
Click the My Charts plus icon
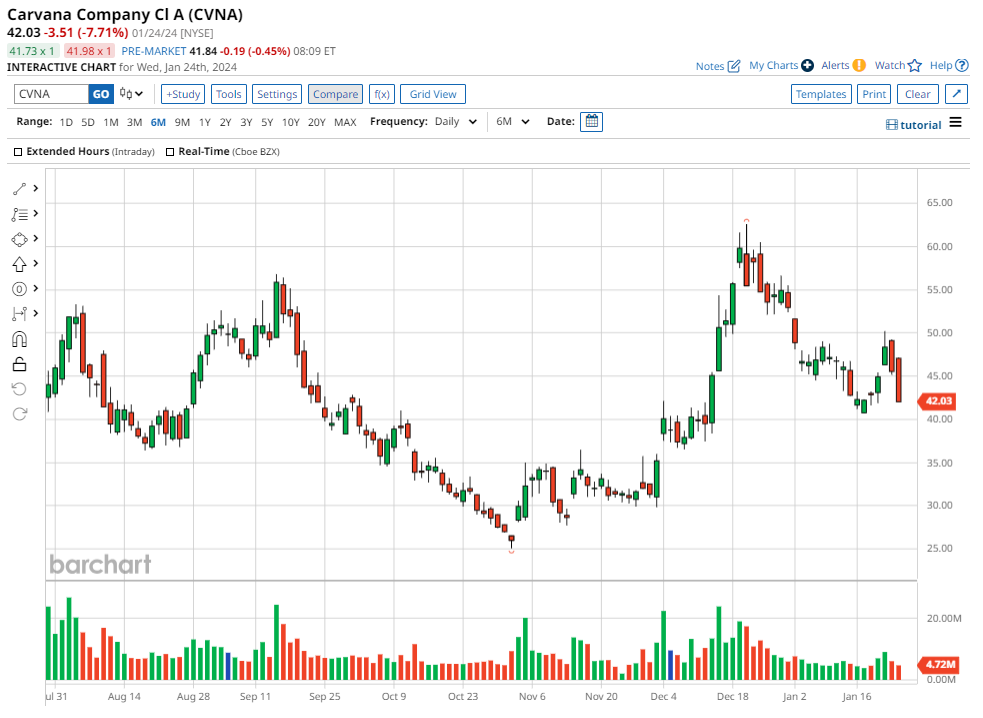pos(807,65)
